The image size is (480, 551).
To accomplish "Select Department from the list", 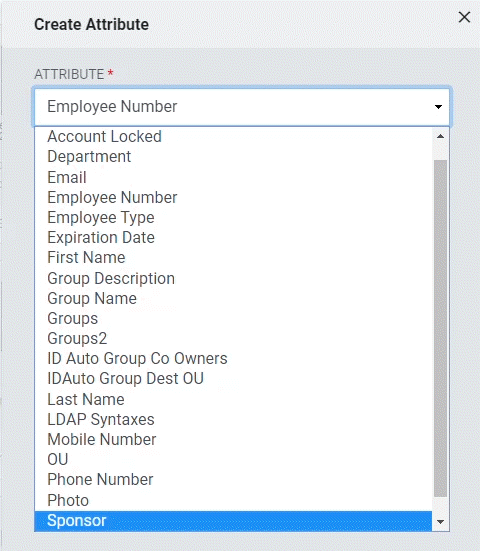I will [x=233, y=156].
